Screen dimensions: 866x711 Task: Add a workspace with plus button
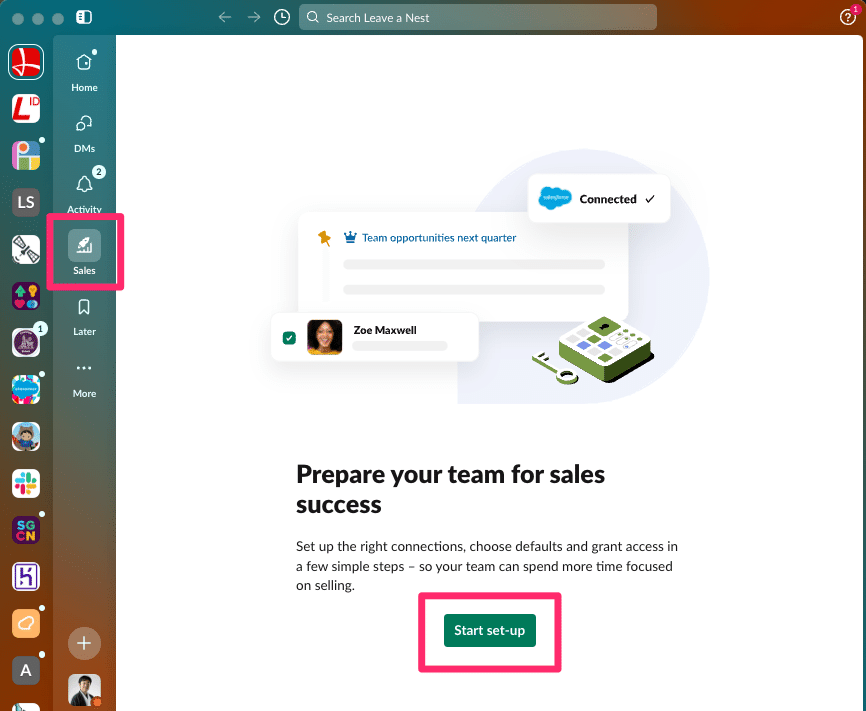click(x=84, y=643)
